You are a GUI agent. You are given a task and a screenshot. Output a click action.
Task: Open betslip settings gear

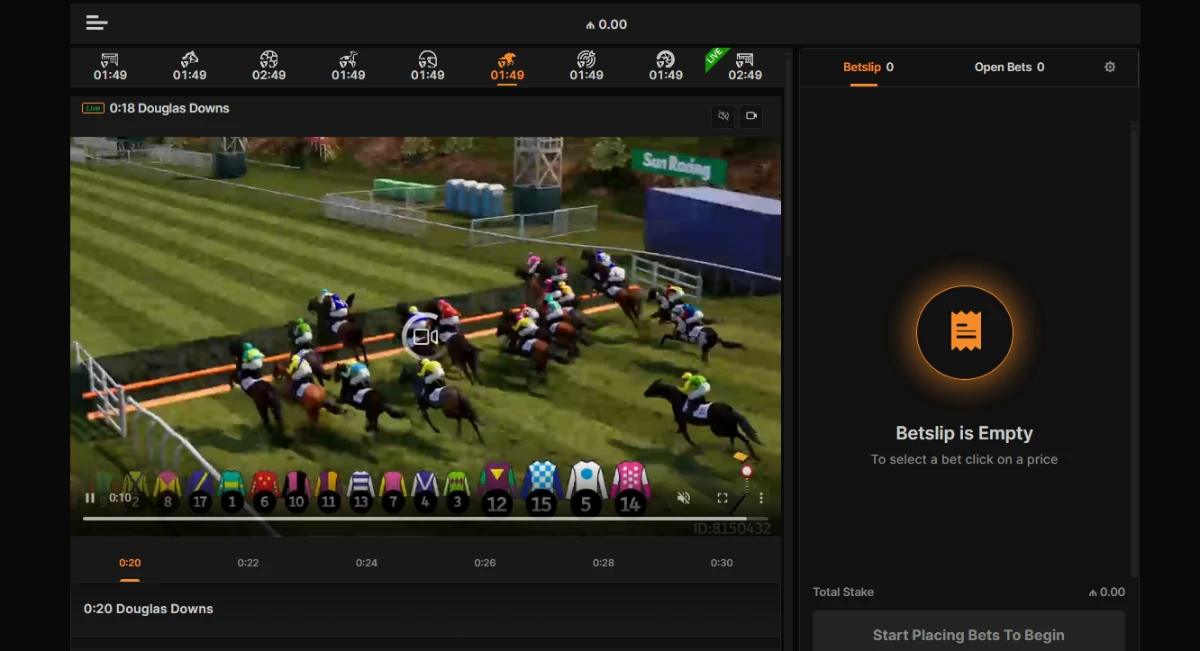pos(1109,67)
